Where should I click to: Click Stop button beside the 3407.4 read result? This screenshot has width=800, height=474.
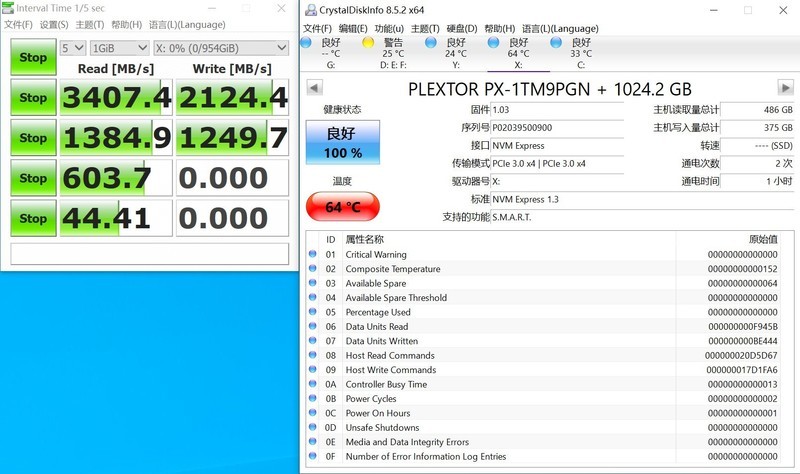33,97
